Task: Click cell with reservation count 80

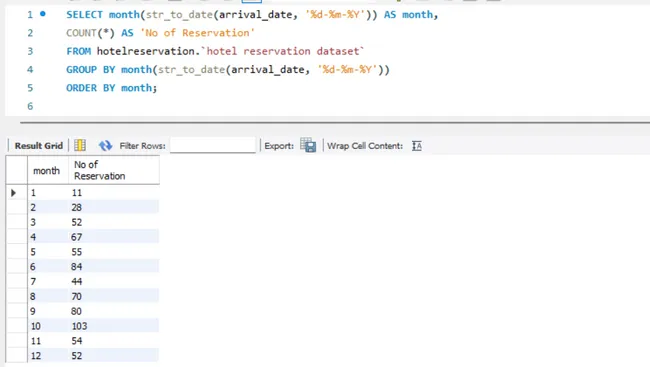Action: [114, 311]
